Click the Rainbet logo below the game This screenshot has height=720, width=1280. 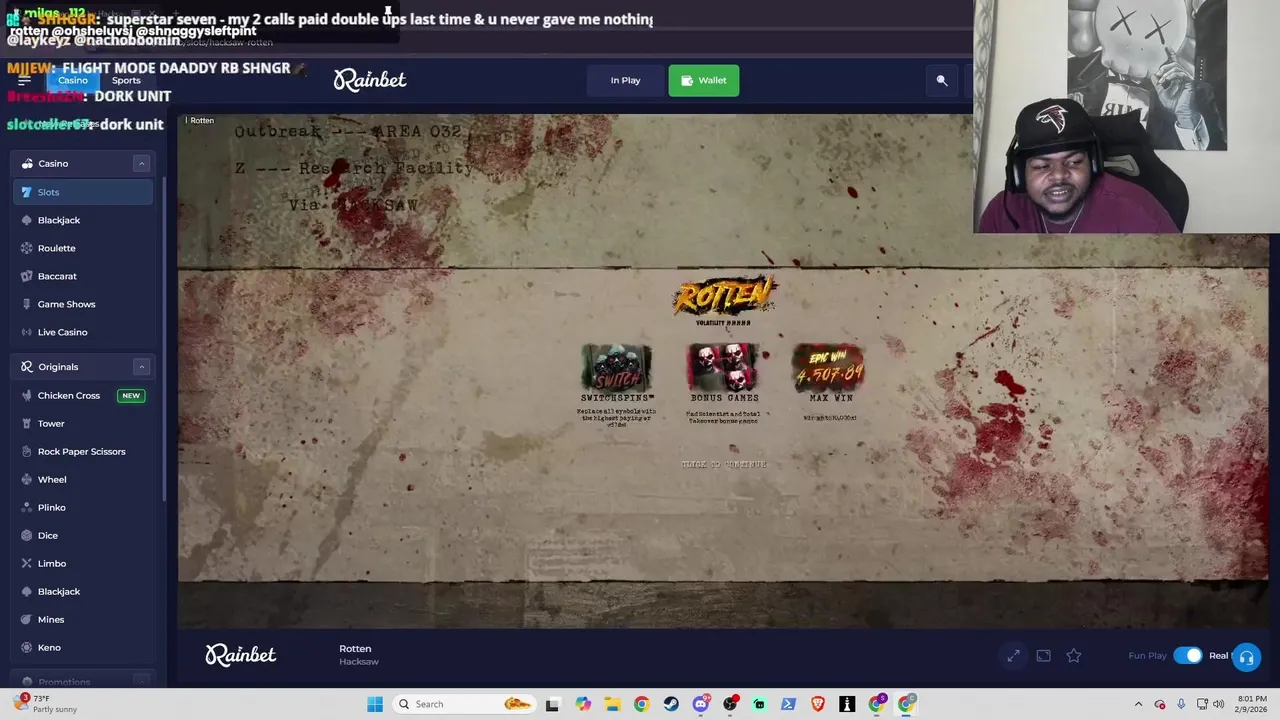click(x=241, y=655)
